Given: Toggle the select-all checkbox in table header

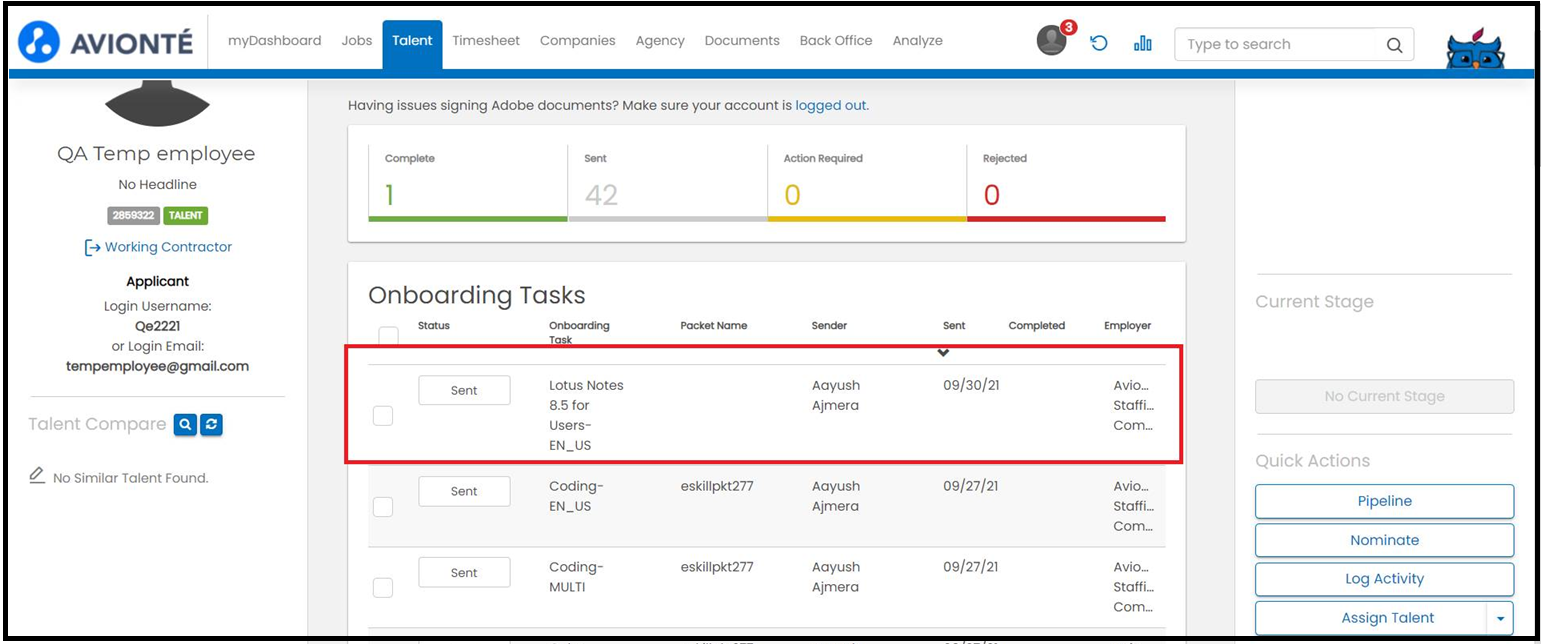Looking at the screenshot, I should pyautogui.click(x=388, y=335).
